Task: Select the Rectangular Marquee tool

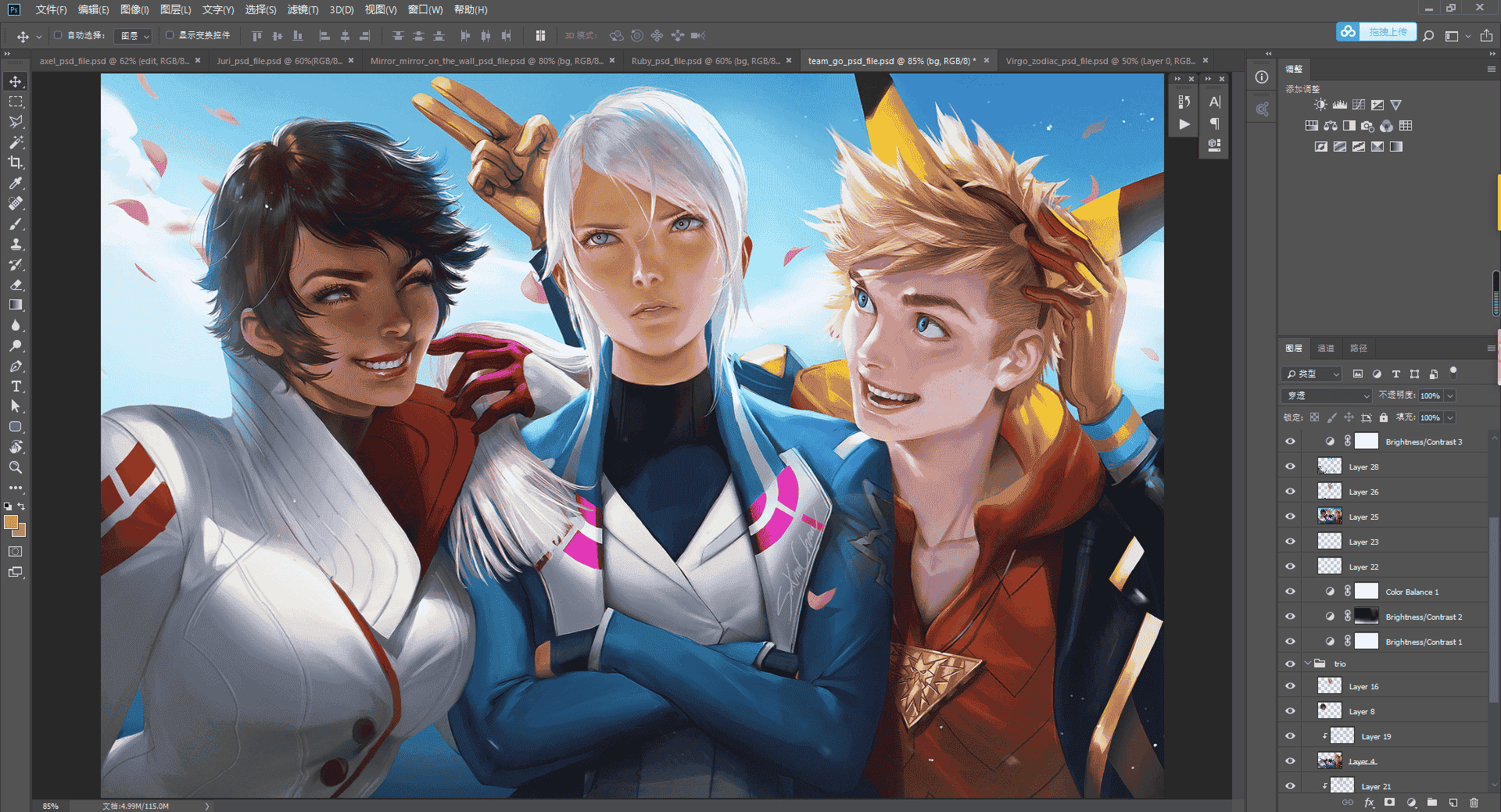Action: (x=16, y=102)
